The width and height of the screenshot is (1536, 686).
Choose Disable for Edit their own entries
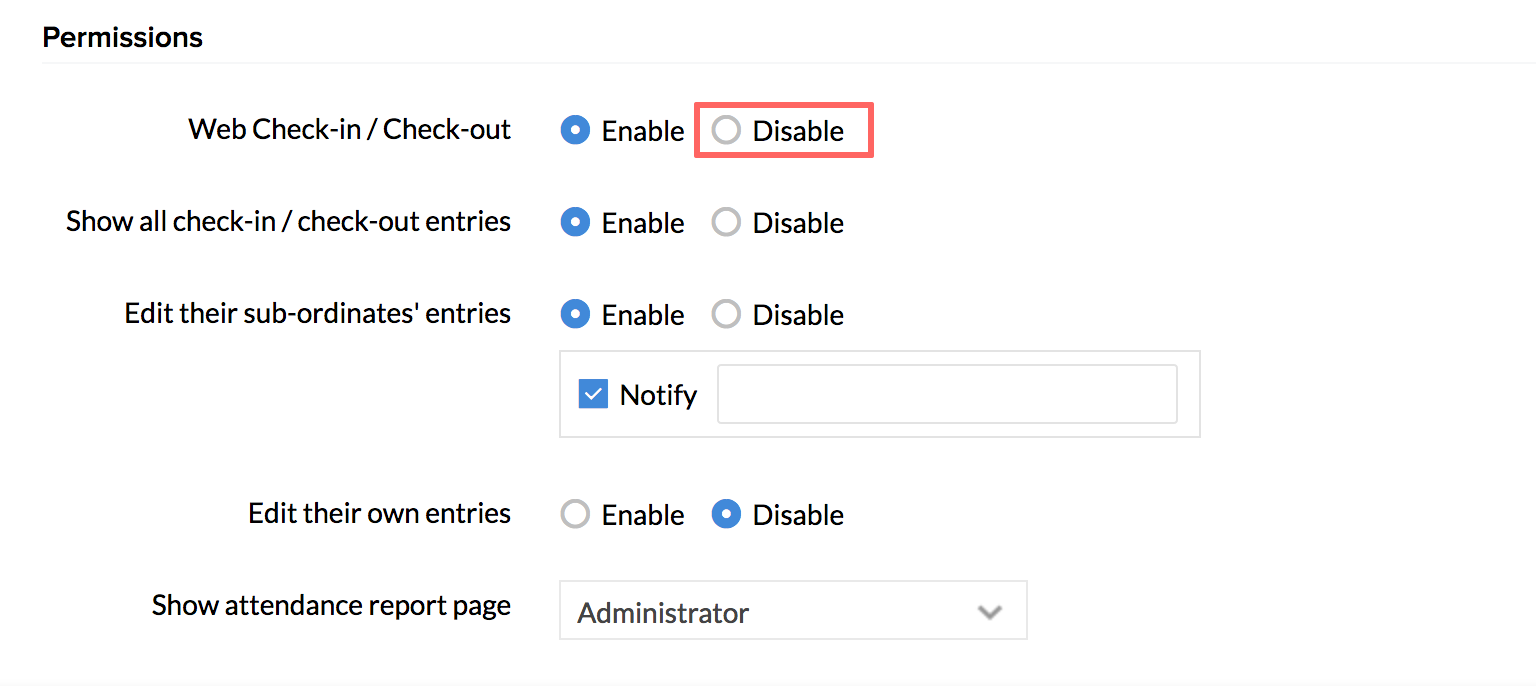[x=726, y=515]
